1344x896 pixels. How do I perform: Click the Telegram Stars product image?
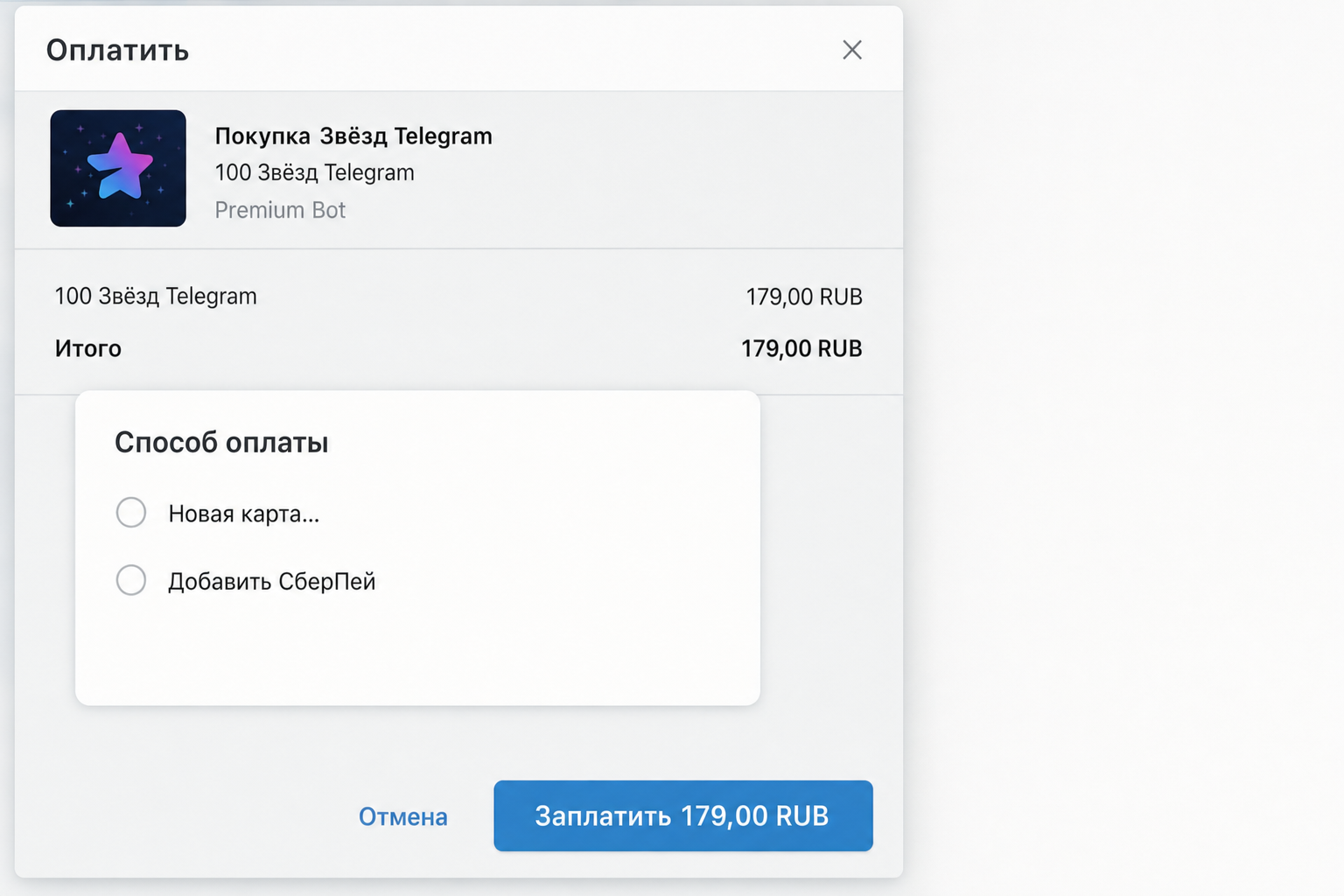coord(118,168)
